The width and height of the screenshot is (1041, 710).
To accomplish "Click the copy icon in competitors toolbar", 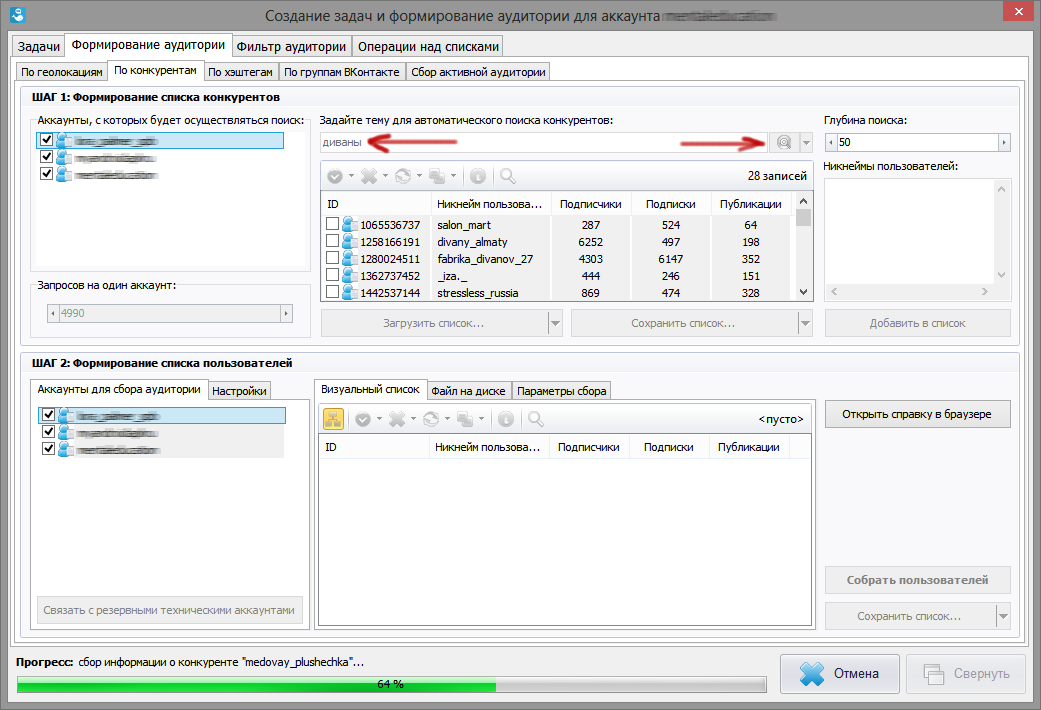I will [437, 176].
